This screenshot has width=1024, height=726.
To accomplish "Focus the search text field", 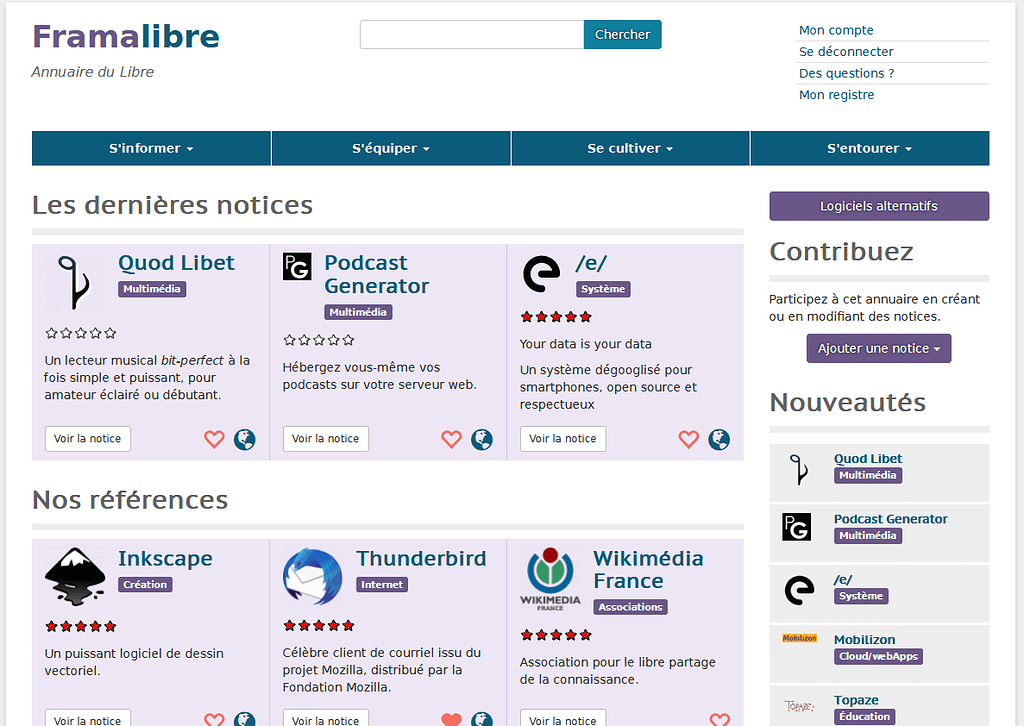I will (x=471, y=34).
